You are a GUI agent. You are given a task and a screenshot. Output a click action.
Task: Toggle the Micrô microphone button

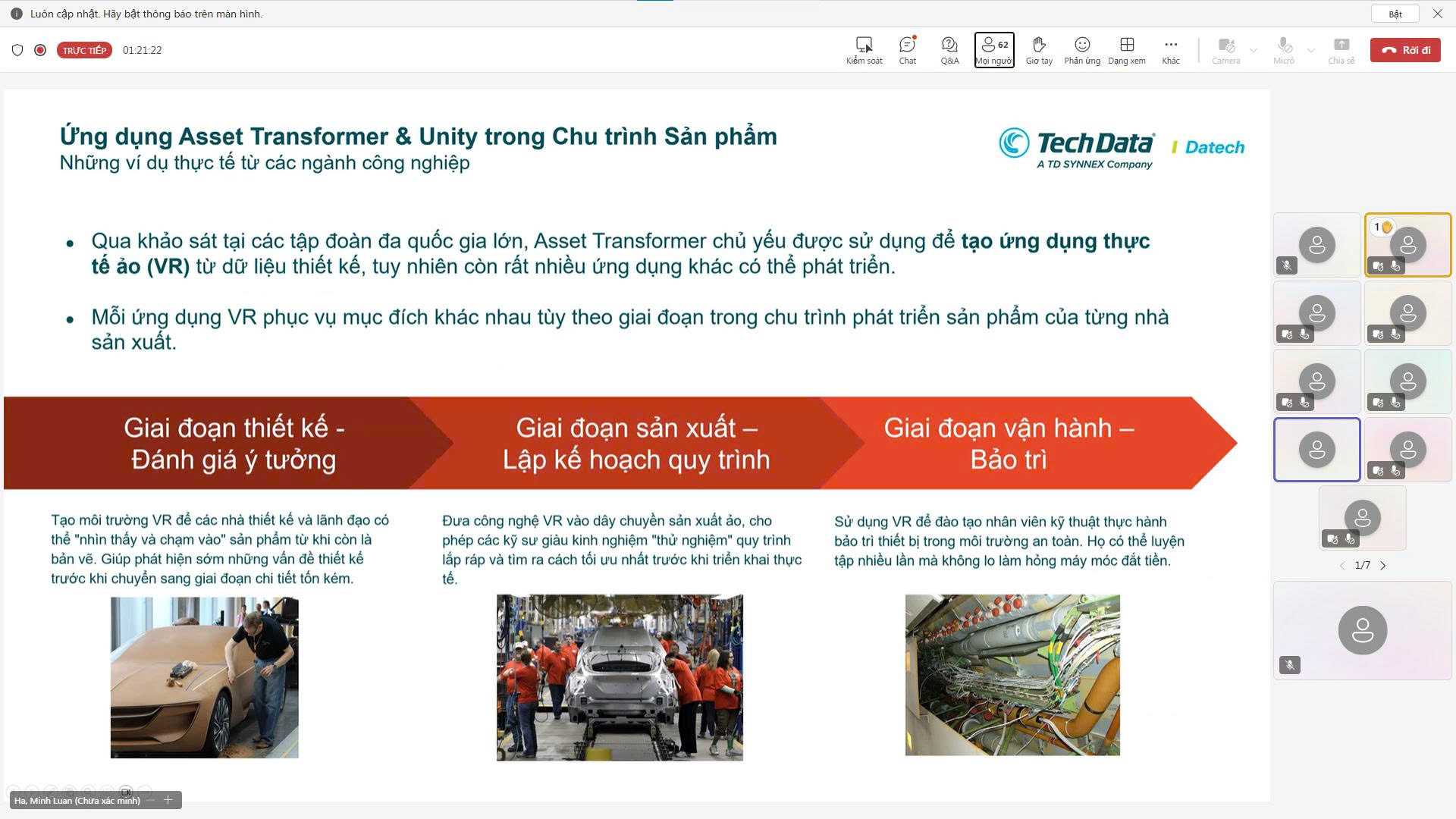click(x=1284, y=50)
